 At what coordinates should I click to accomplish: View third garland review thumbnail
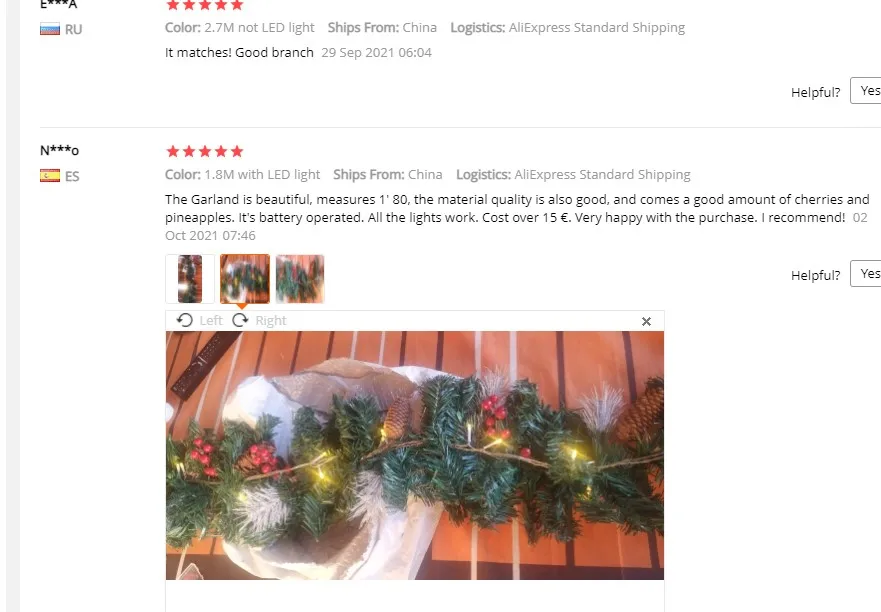pyautogui.click(x=300, y=279)
